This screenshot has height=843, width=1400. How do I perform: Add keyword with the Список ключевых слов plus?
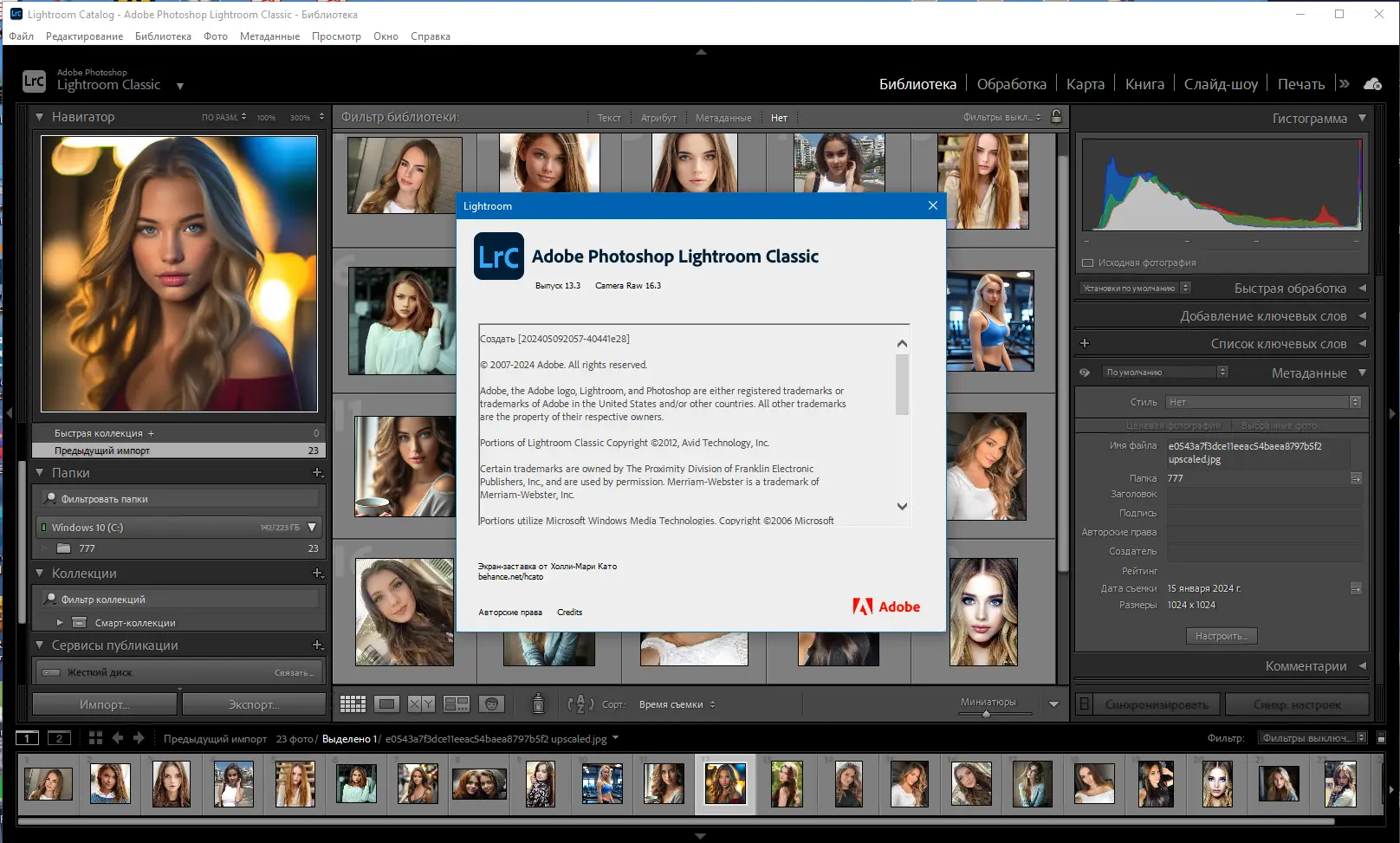coord(1084,344)
